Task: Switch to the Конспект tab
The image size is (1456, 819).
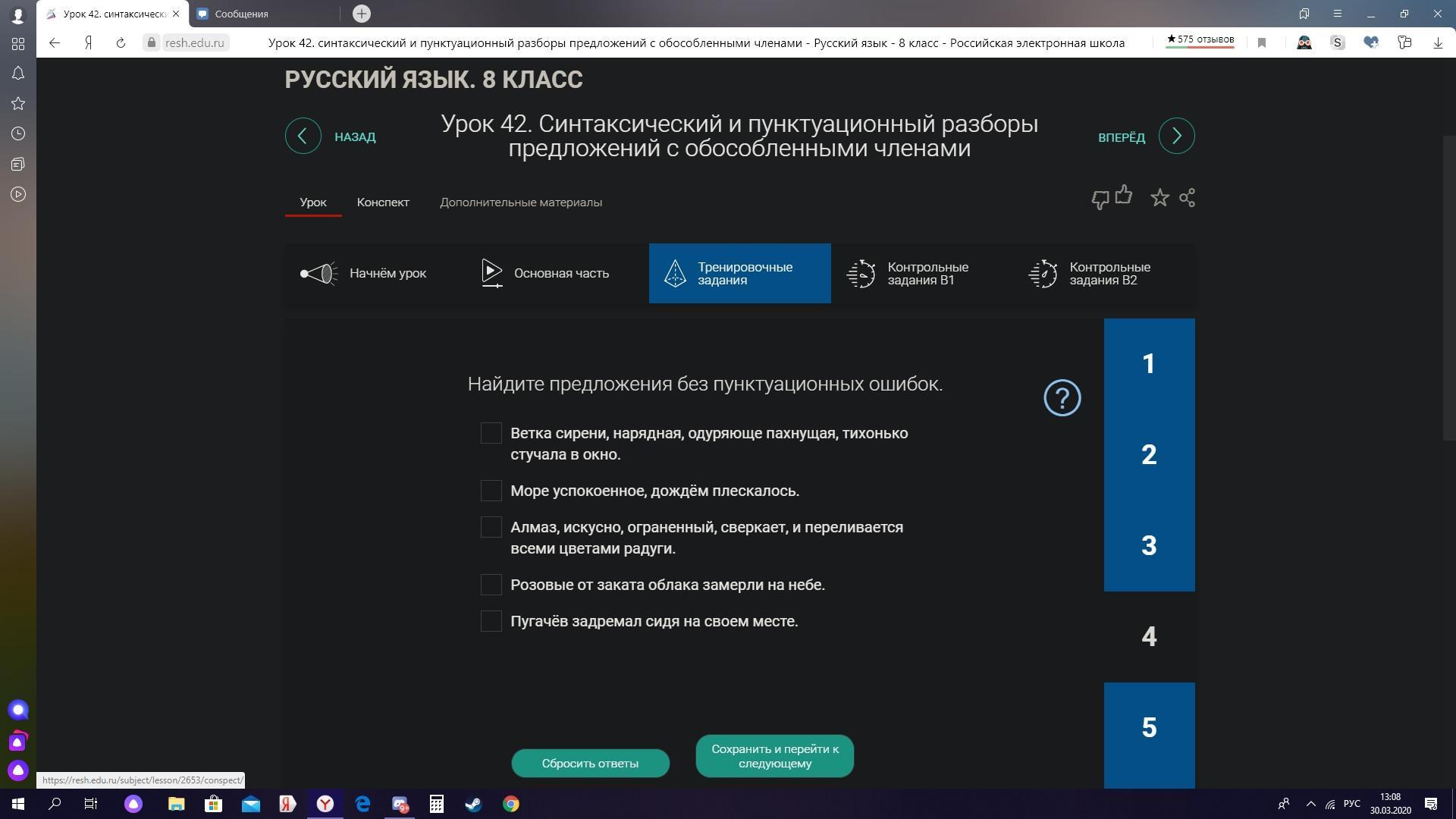Action: (x=383, y=202)
